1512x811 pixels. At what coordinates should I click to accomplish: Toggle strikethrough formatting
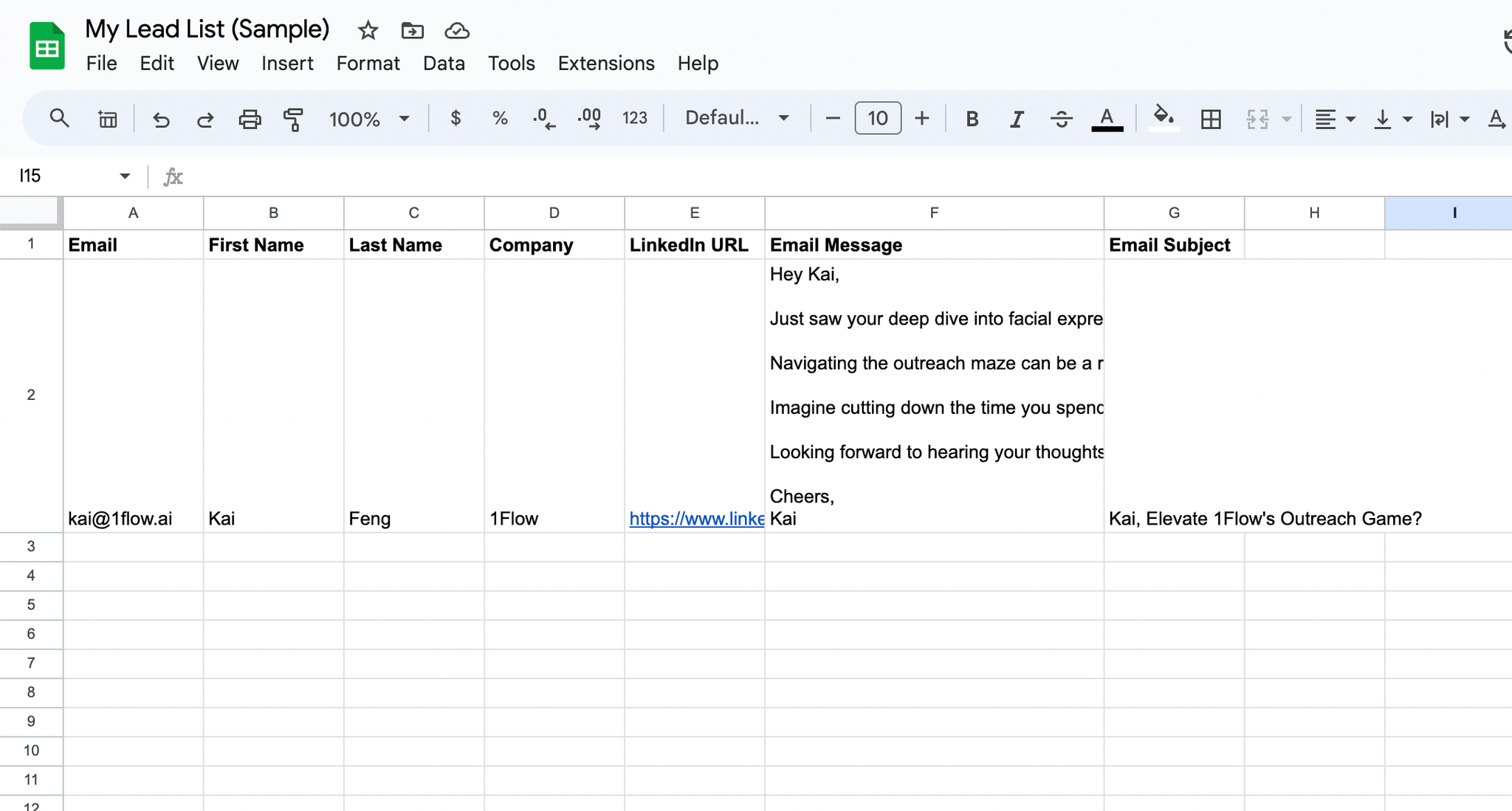tap(1062, 119)
